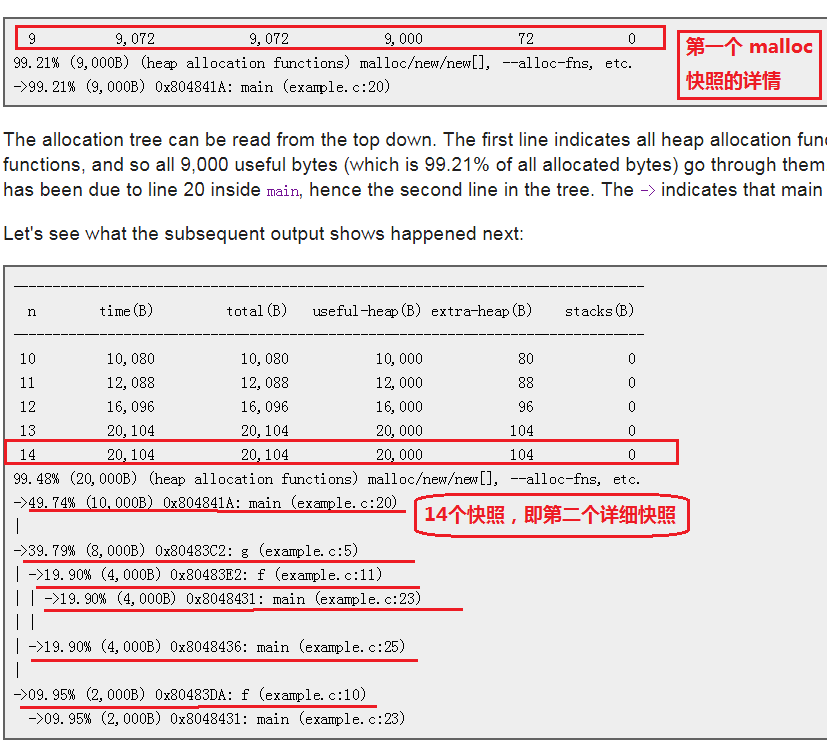Click the 19.90% main (example.c:25) entry
Viewport: 827px width, 740px height.
(x=216, y=647)
